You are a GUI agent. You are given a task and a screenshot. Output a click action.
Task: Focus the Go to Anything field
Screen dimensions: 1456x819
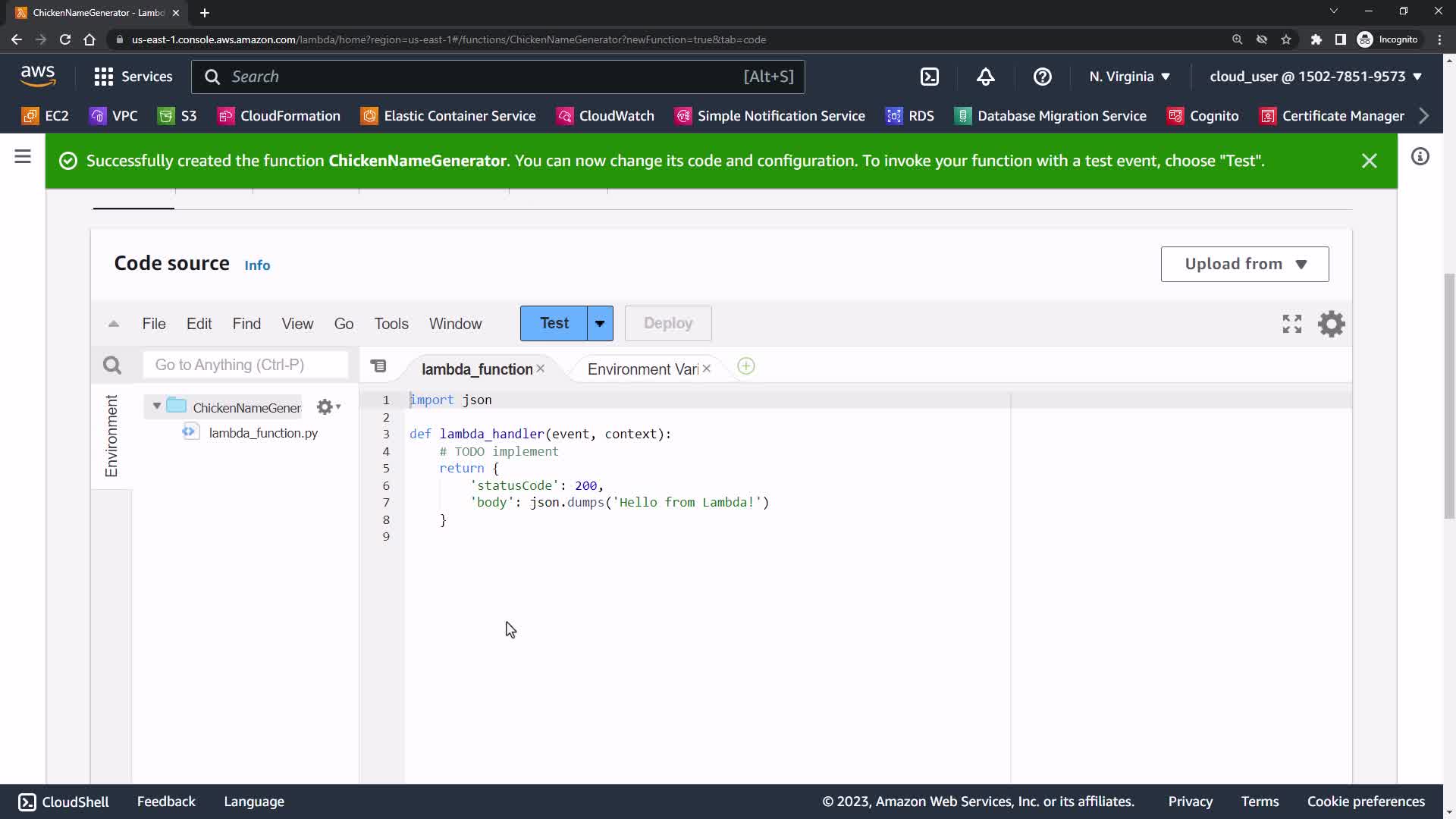[245, 365]
